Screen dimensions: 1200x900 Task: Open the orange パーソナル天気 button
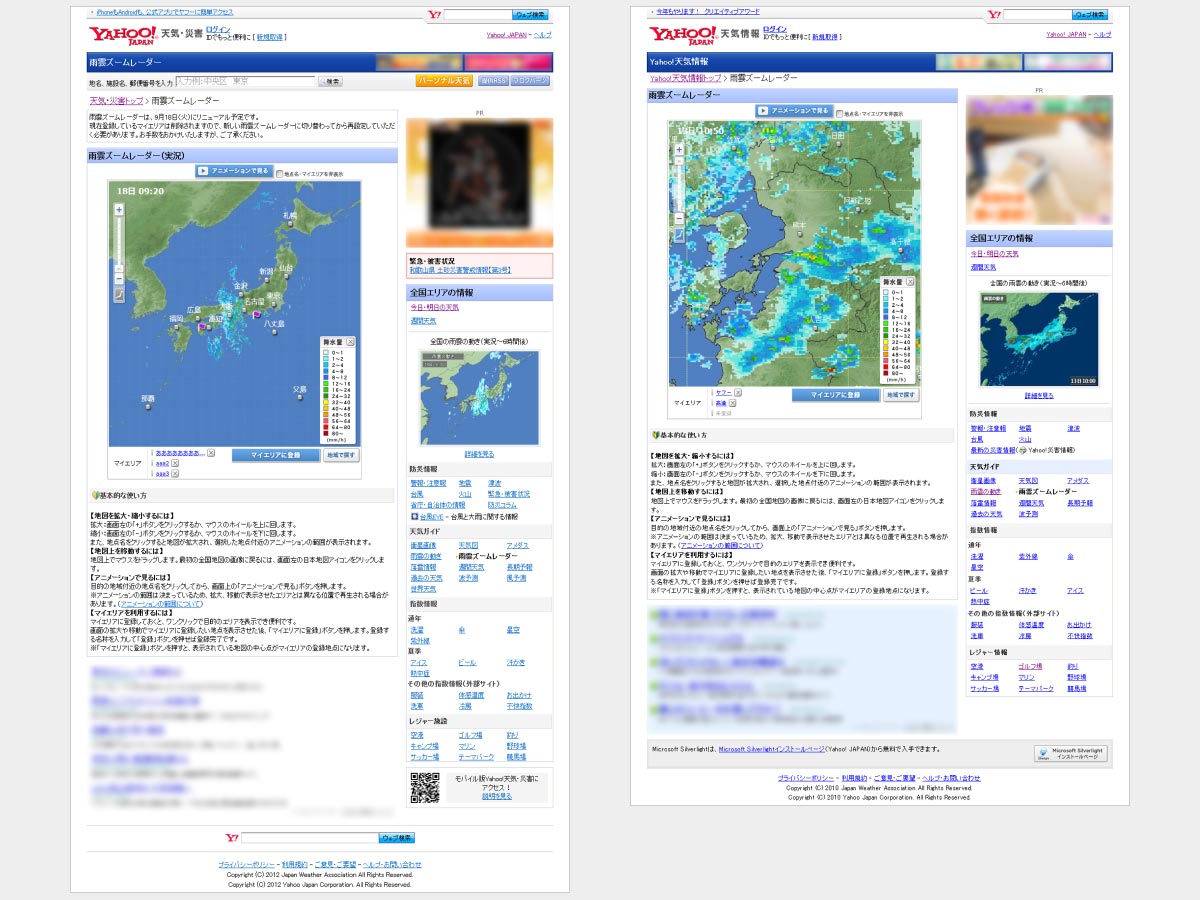444,81
